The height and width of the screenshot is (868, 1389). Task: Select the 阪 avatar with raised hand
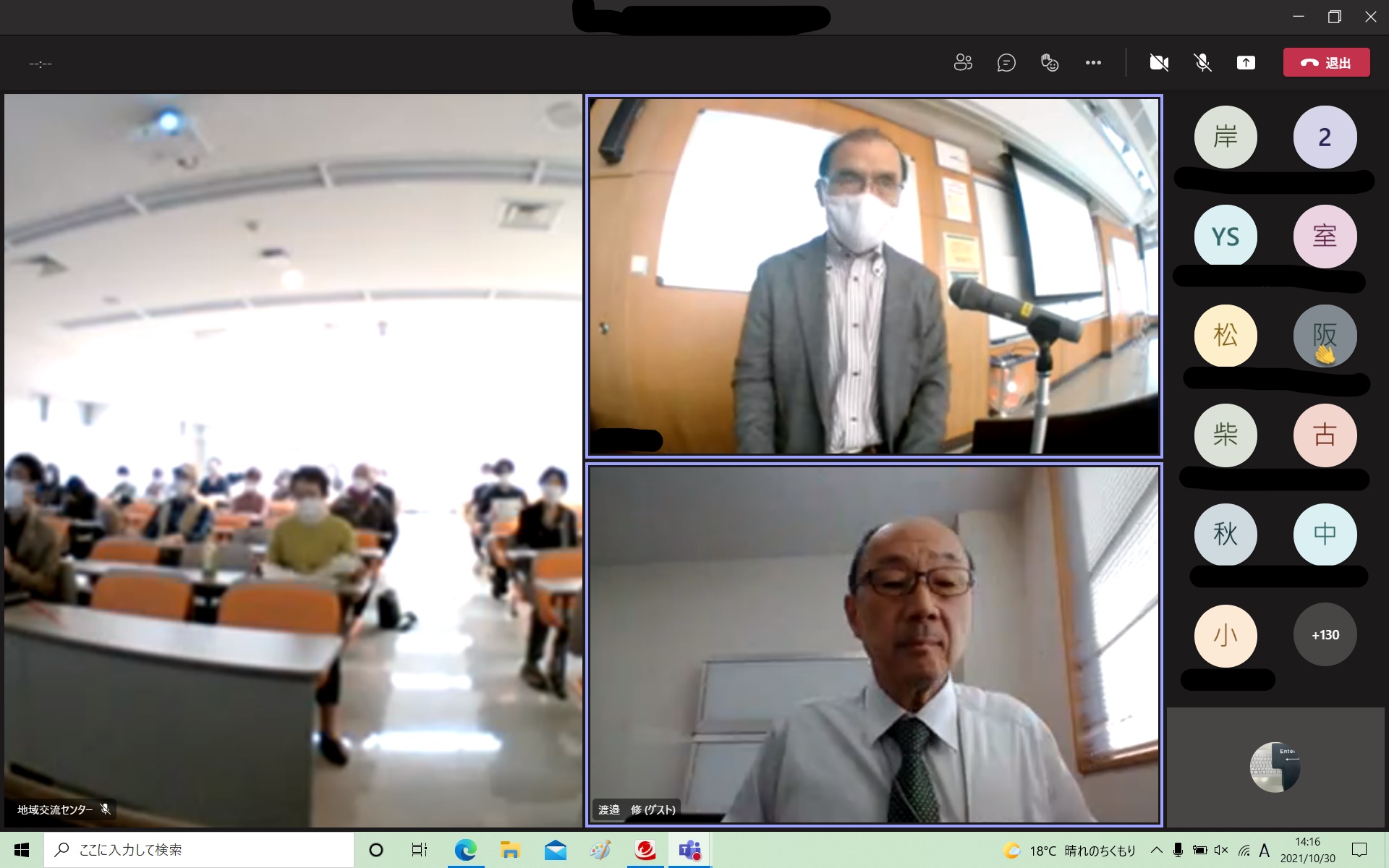pos(1325,336)
